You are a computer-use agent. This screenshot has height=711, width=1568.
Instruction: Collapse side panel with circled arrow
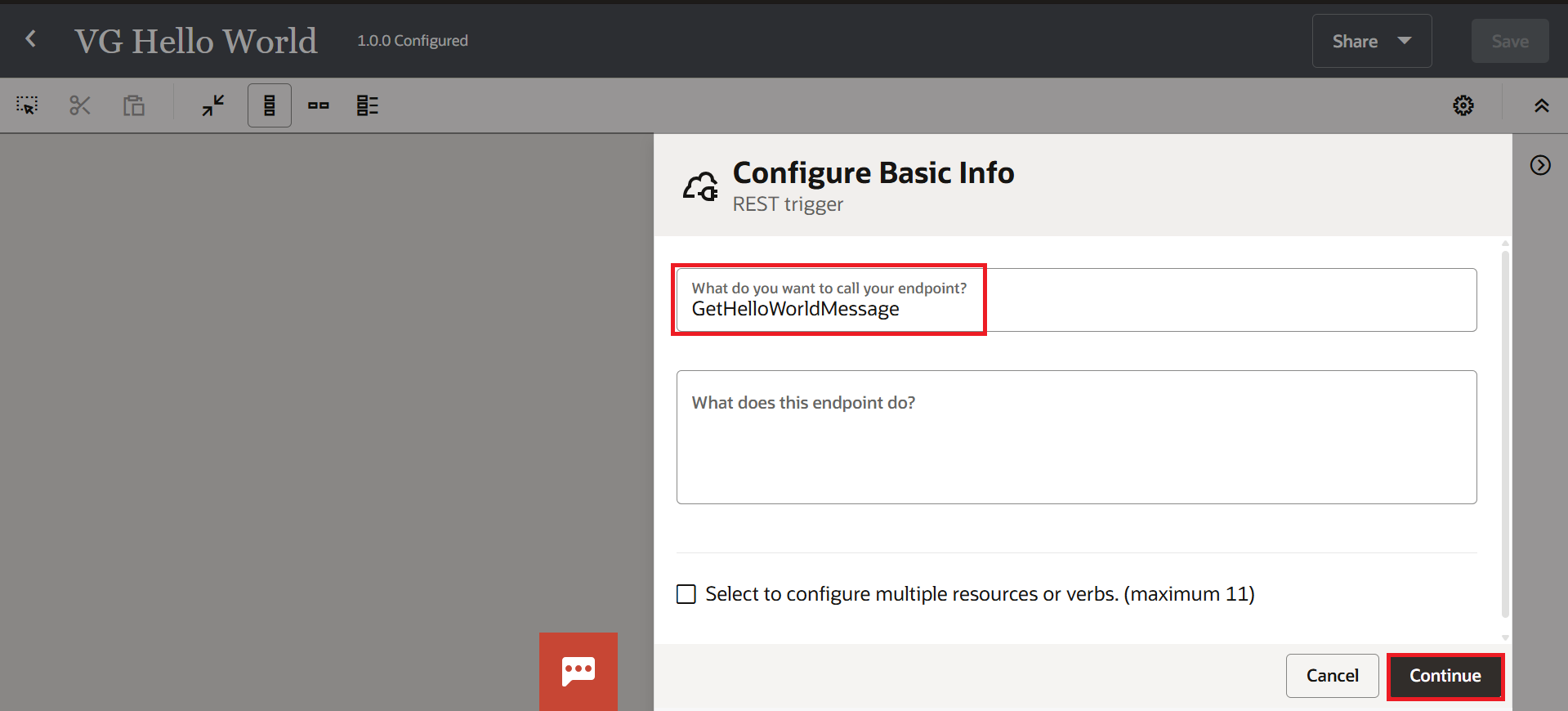tap(1540, 165)
